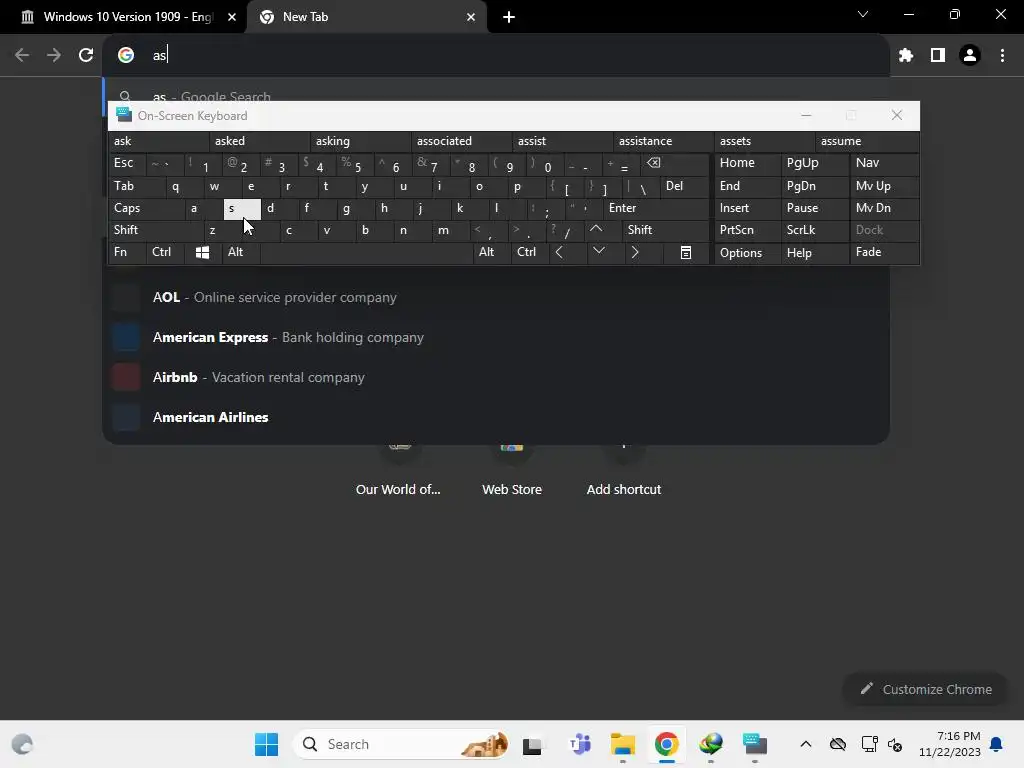1024x768 pixels.
Task: Click the Fade key on keyboard
Action: click(884, 253)
